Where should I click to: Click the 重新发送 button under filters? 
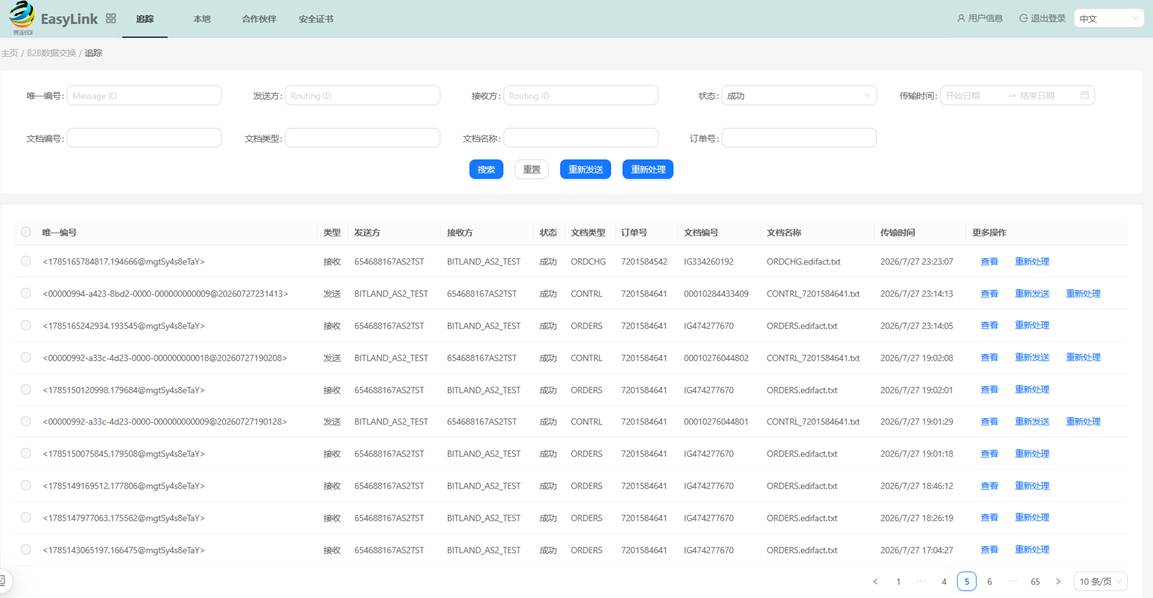585,169
